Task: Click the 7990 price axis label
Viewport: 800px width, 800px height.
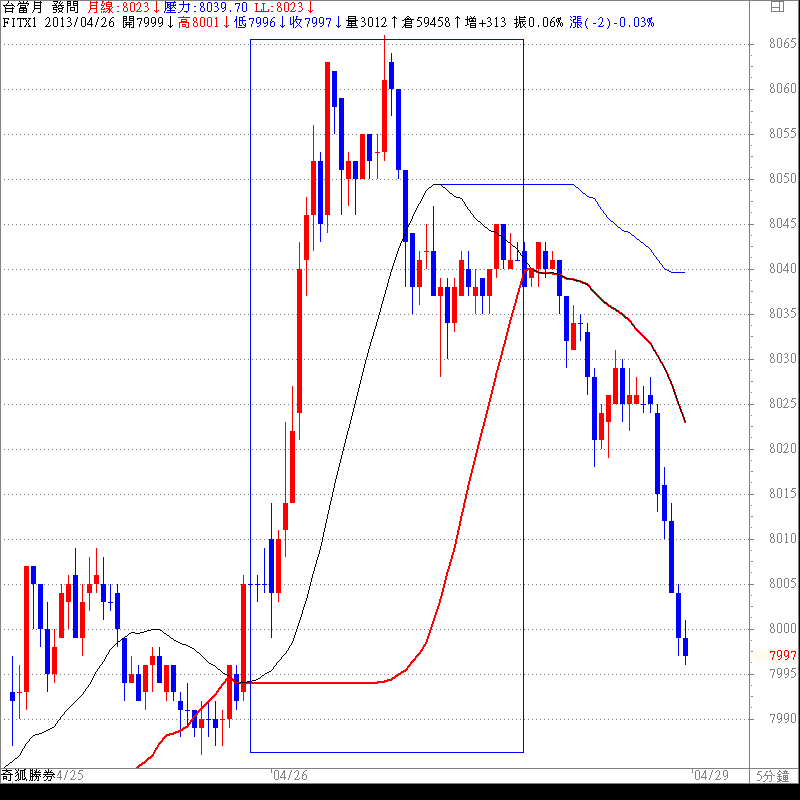Action: [782, 718]
